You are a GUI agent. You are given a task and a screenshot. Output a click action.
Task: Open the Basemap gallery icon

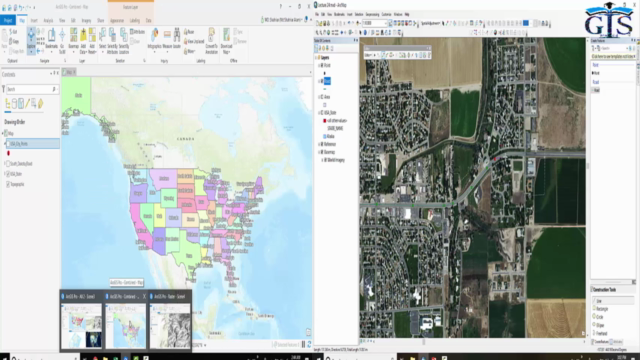coord(73,36)
